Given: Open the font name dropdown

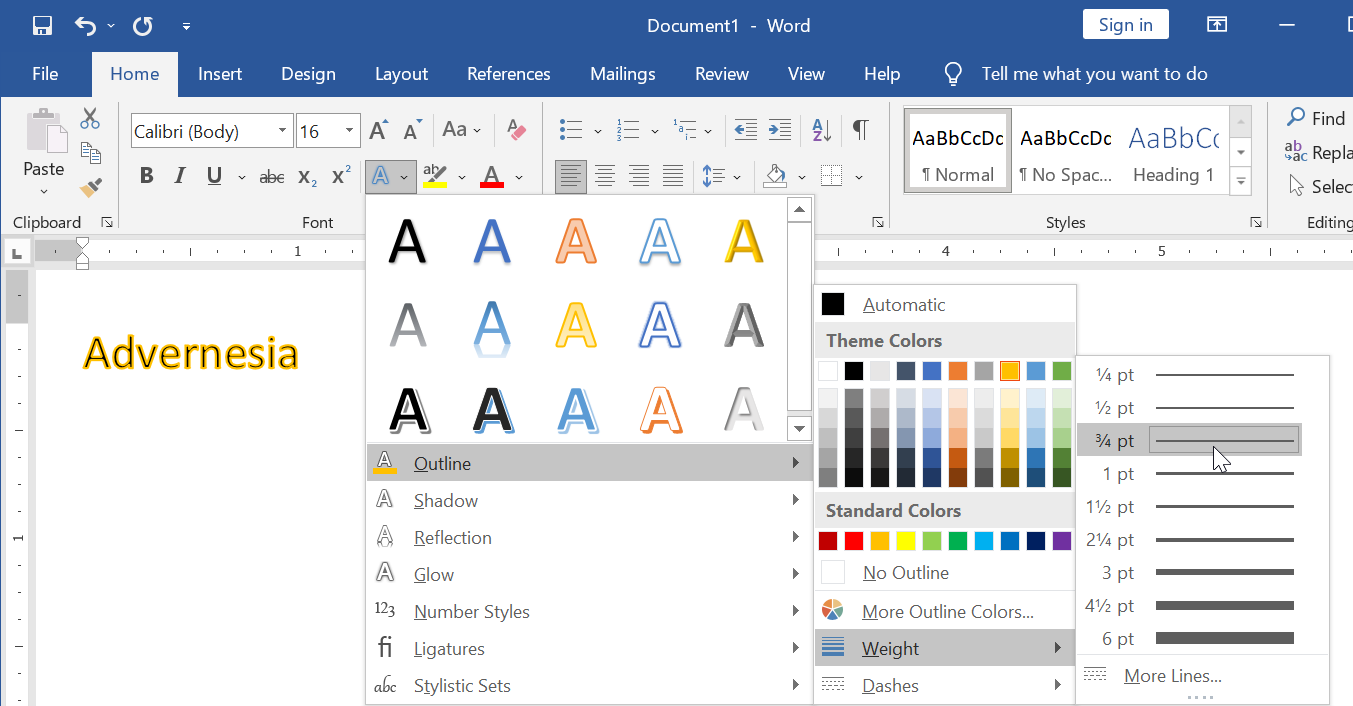Looking at the screenshot, I should pos(283,131).
